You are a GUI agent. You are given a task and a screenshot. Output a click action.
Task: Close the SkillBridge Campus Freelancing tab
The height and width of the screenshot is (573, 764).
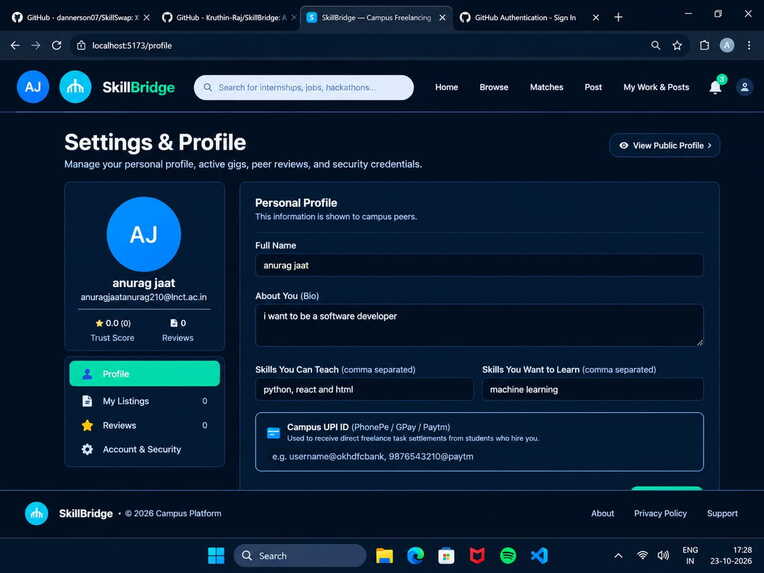(442, 18)
